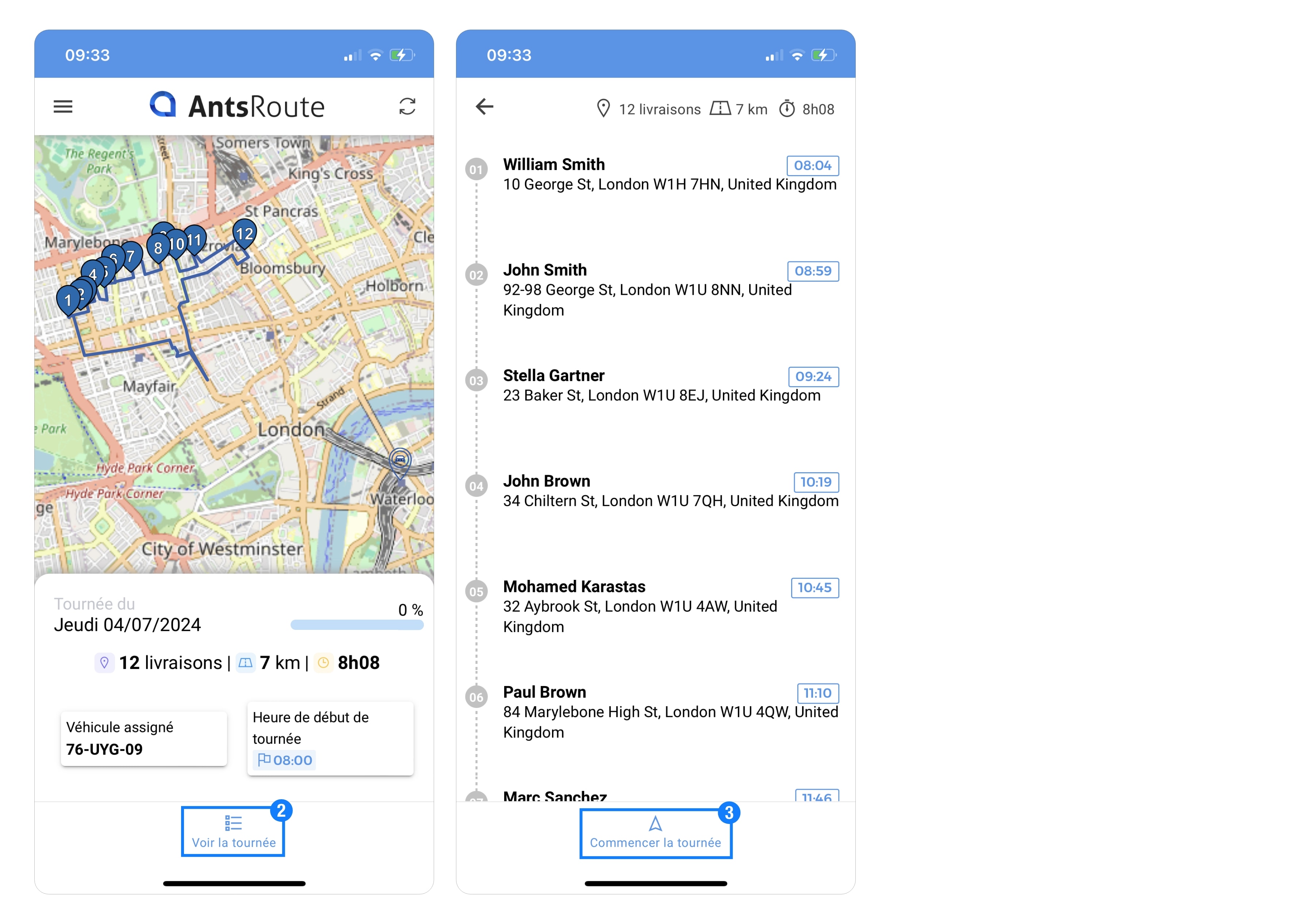
Task: Tap the 09:24 time badge
Action: (x=814, y=377)
